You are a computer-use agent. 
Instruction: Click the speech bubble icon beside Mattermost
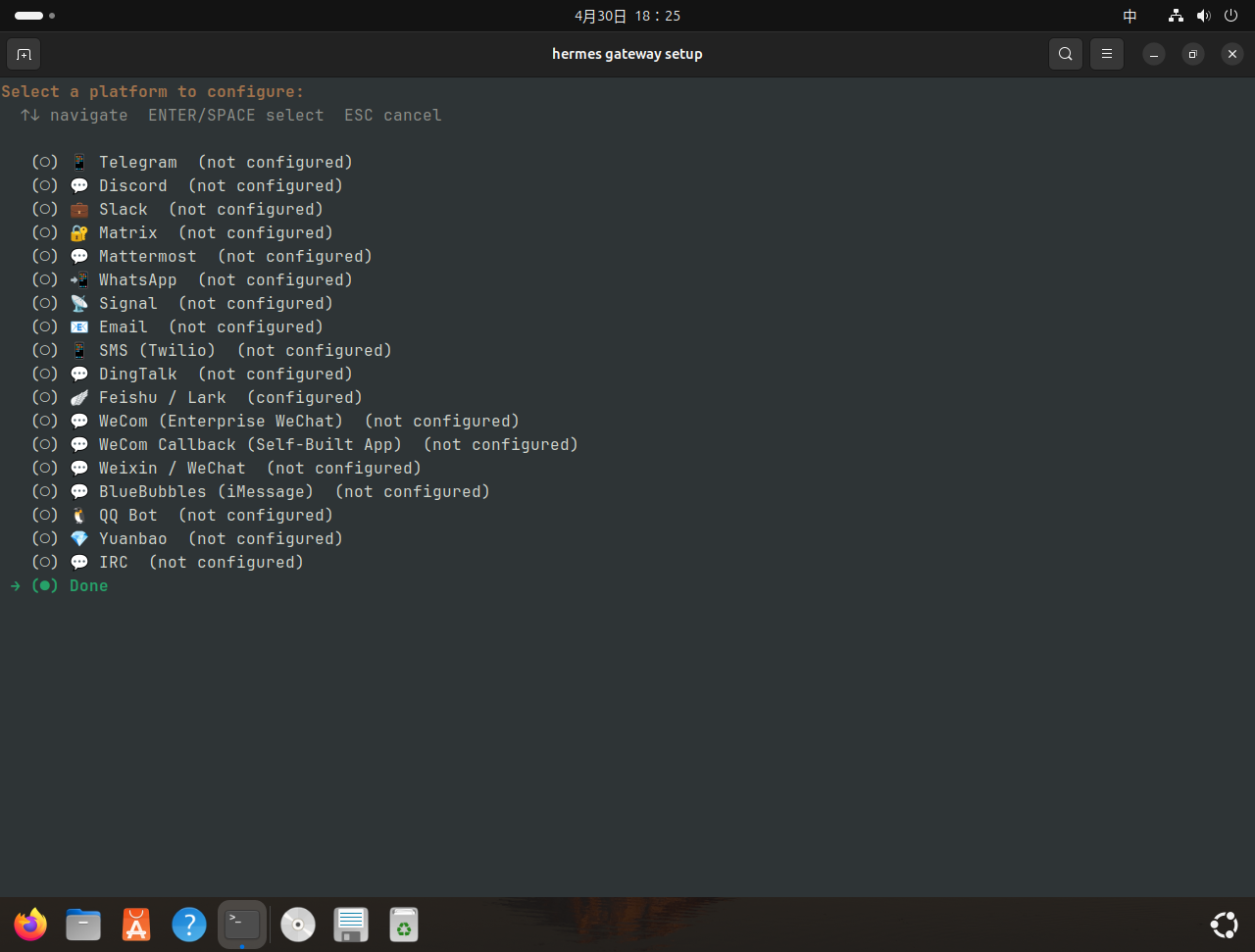tap(79, 257)
